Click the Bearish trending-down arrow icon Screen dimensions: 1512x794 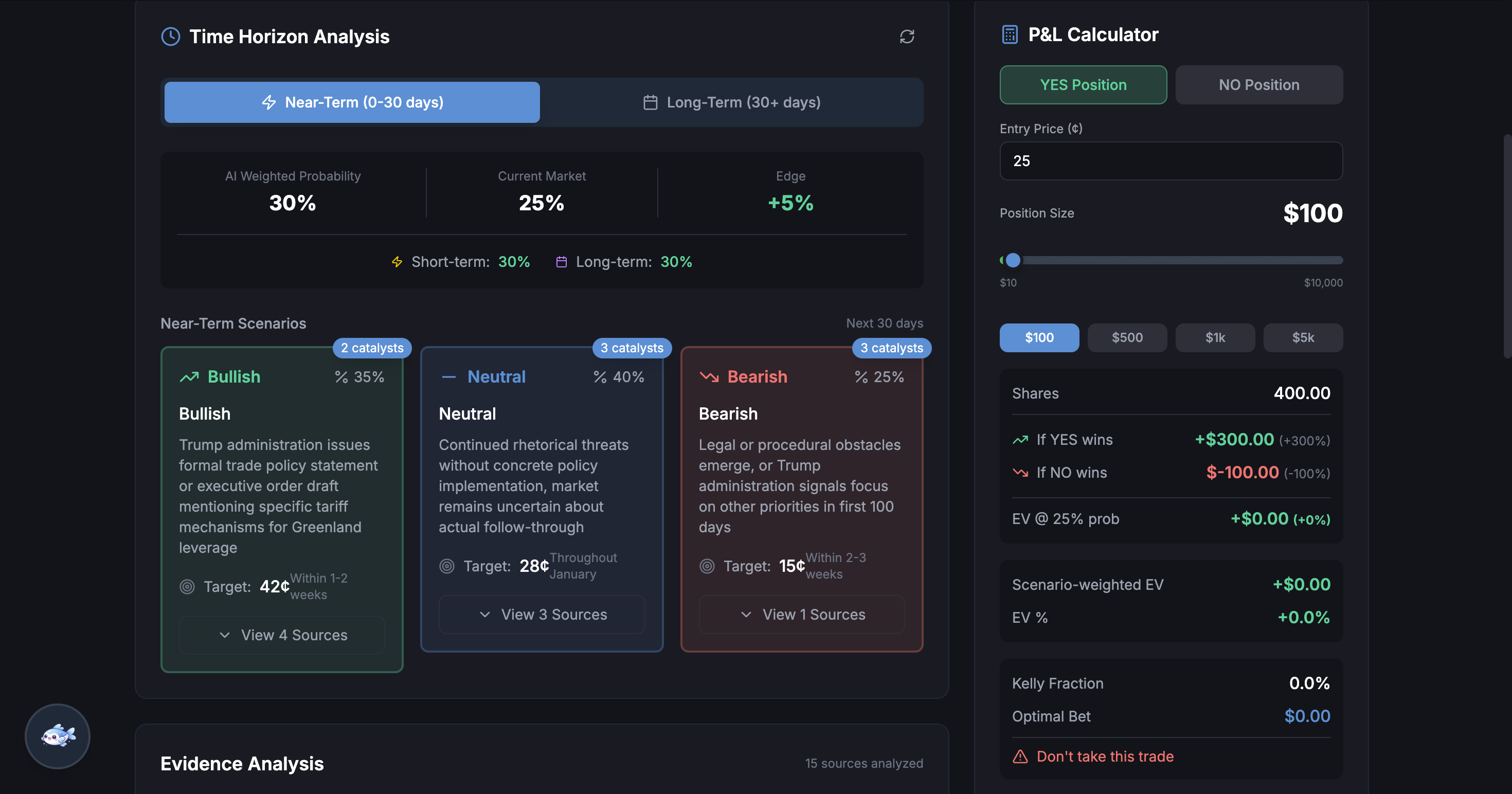(709, 377)
